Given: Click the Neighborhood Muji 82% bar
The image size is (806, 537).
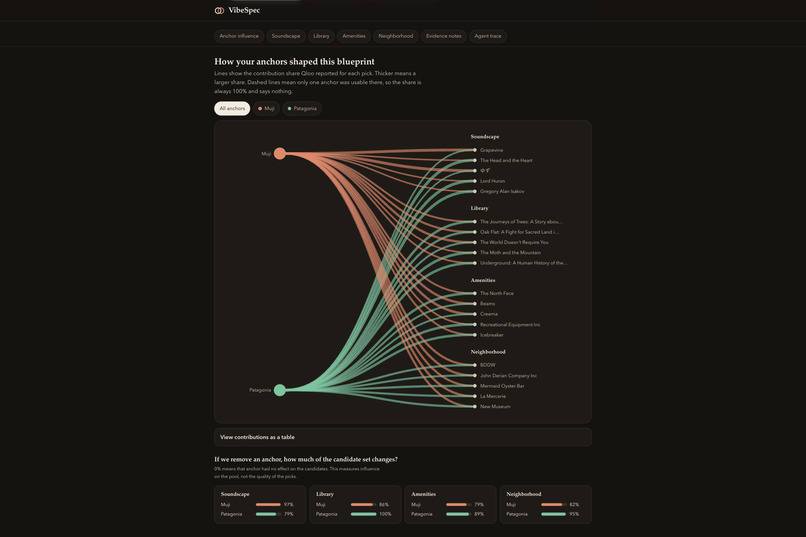Looking at the screenshot, I should point(554,505).
